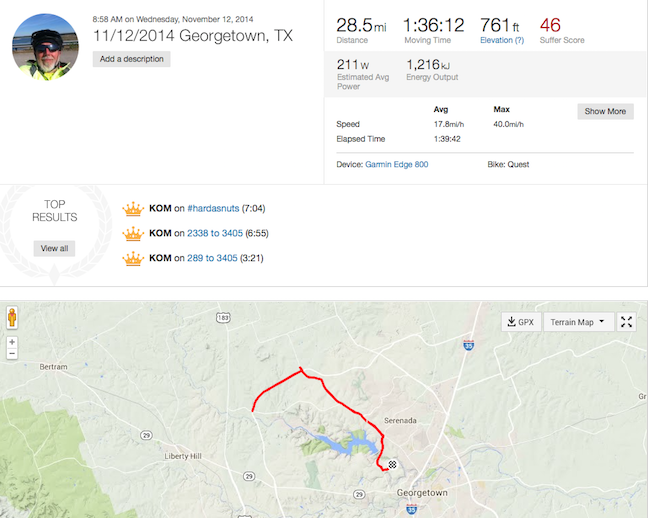Open the #hardasnuts segment link
The width and height of the screenshot is (648, 518).
tap(213, 208)
